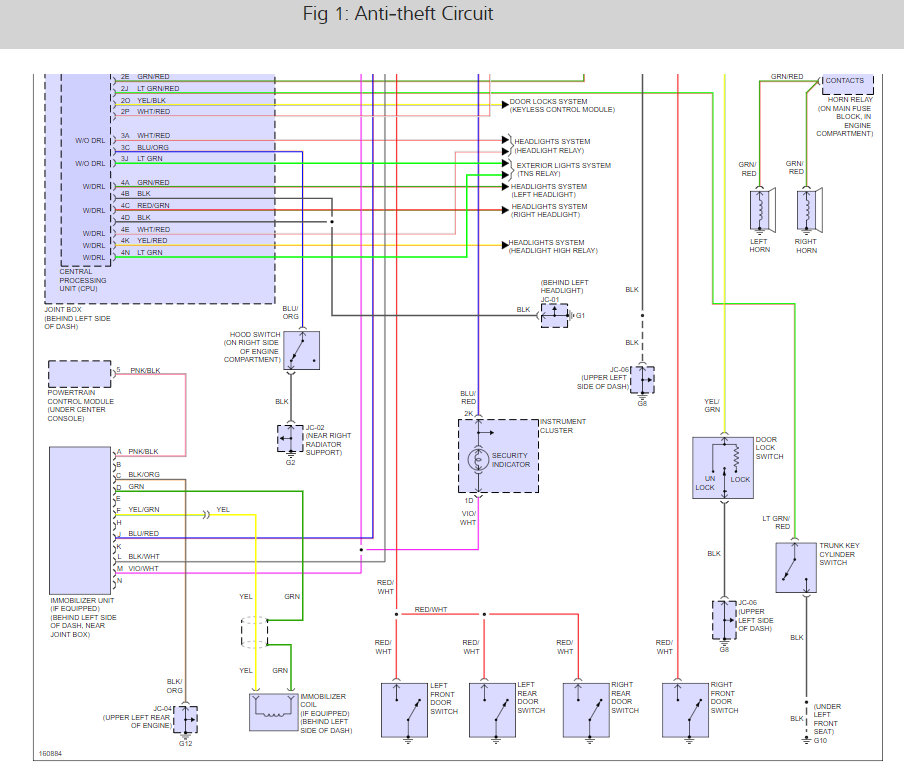Image resolution: width=904 pixels, height=776 pixels.
Task: Click the 'IMMOBILIZER UNIT' label
Action: [x=82, y=601]
